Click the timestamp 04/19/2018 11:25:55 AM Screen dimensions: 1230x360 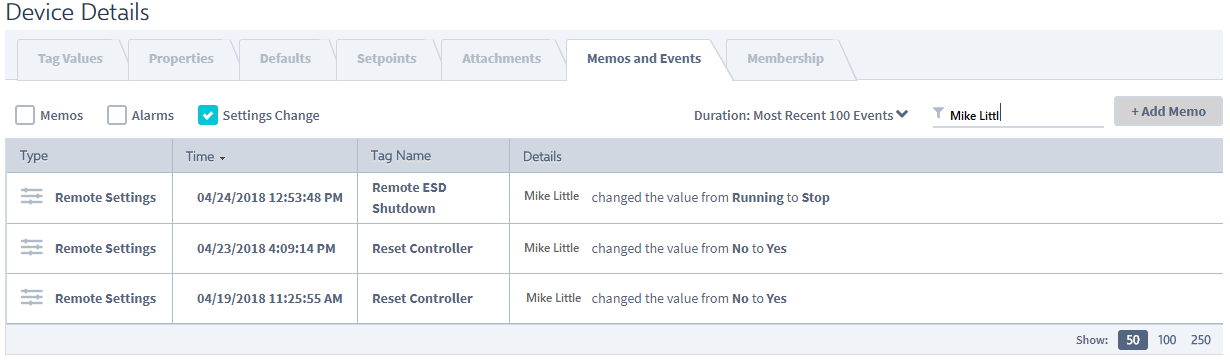tap(270, 298)
